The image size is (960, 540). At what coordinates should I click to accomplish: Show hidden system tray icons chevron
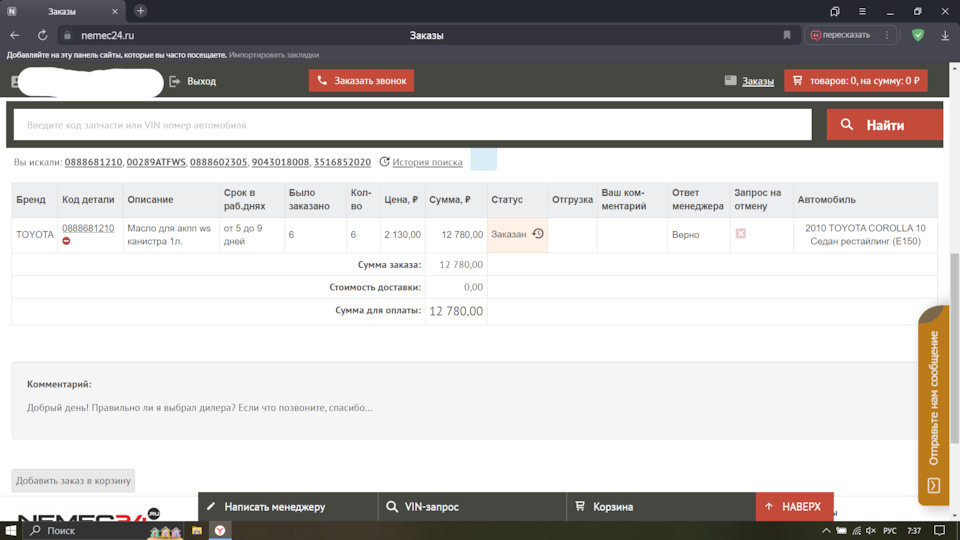point(826,531)
